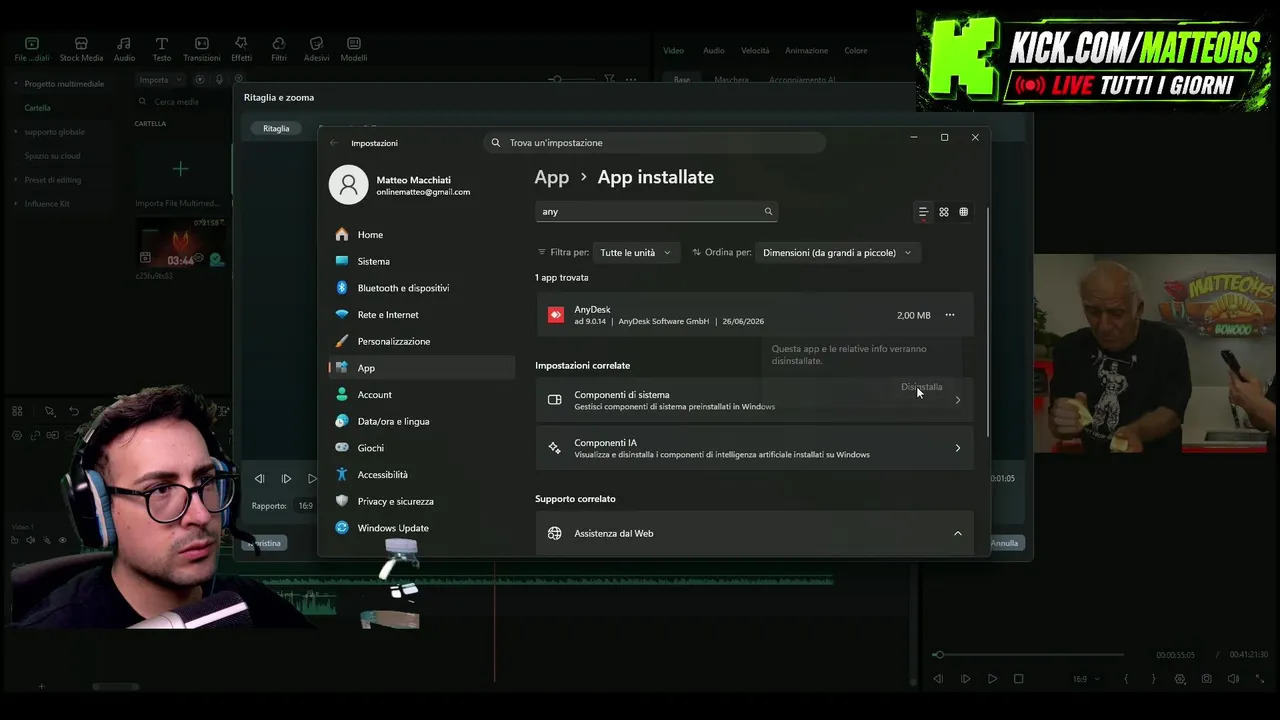
Task: Switch apps list to table view
Action: click(964, 212)
